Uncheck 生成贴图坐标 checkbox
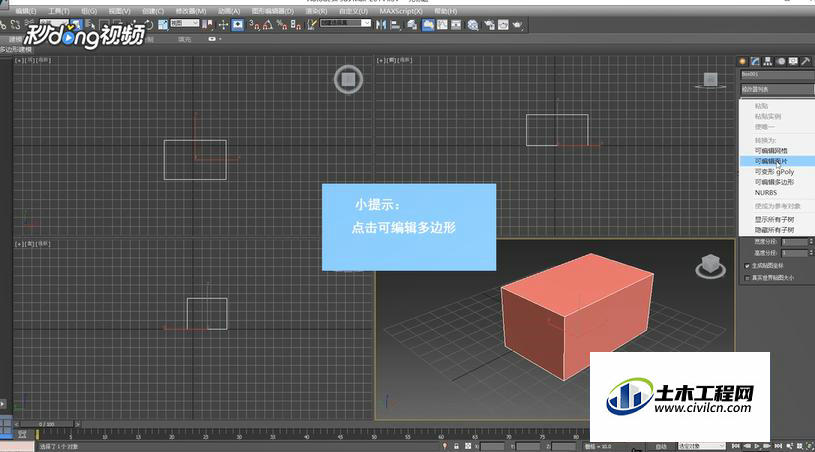 click(747, 265)
